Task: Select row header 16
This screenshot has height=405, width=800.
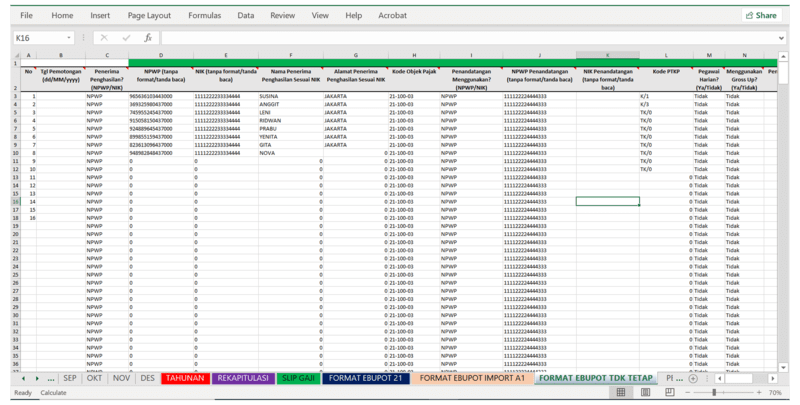Action: coord(16,201)
